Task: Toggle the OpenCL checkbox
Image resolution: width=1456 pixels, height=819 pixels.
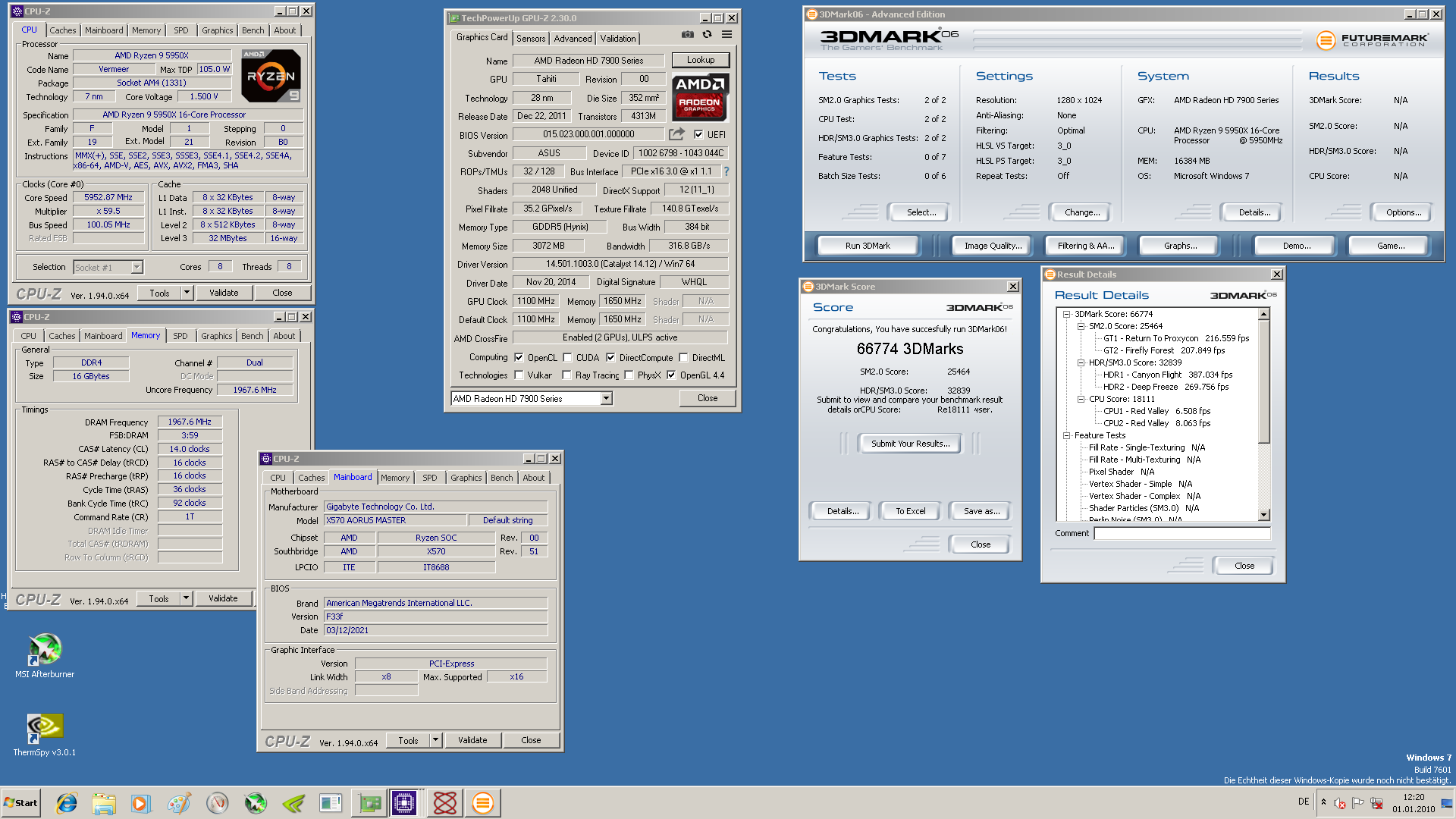Action: click(519, 358)
